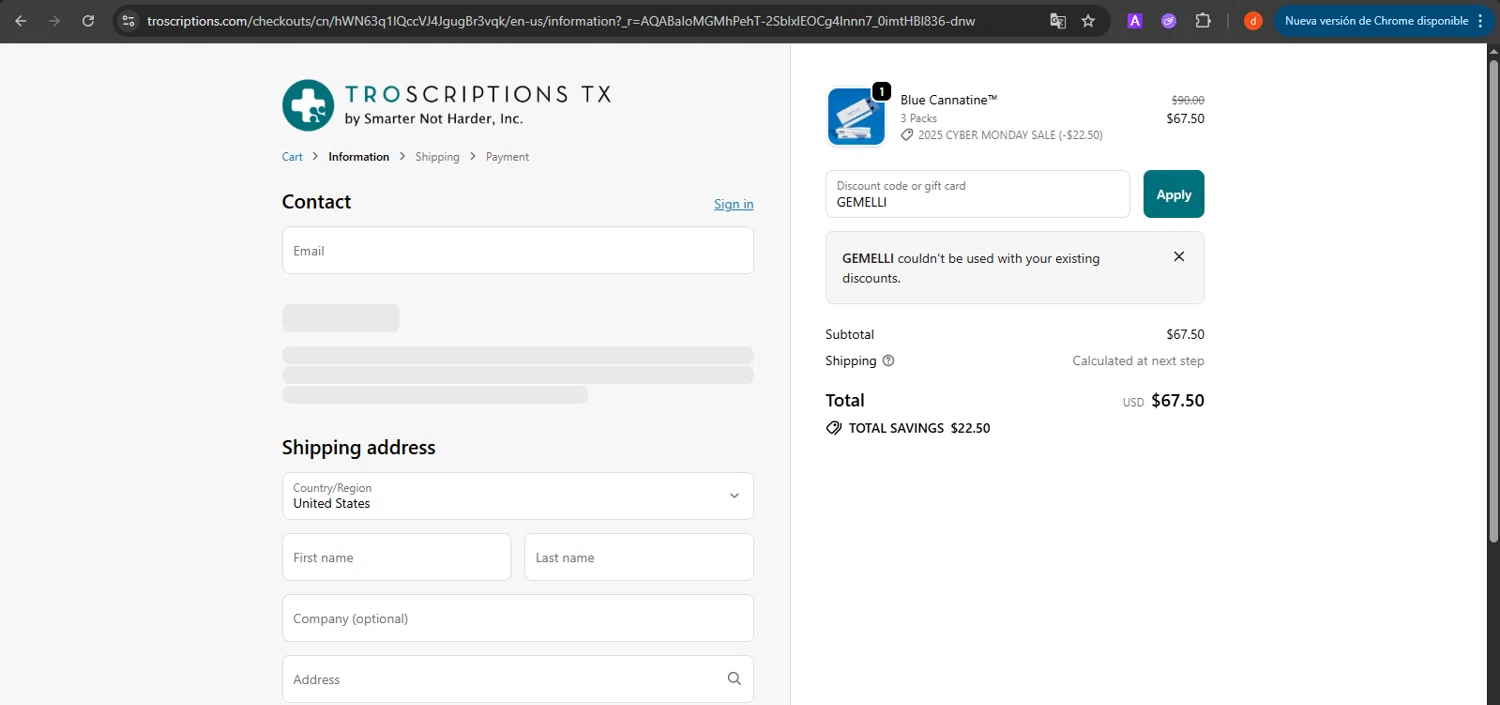The width and height of the screenshot is (1500, 705).
Task: Click the Blue Cannatine product name
Action: 949,100
